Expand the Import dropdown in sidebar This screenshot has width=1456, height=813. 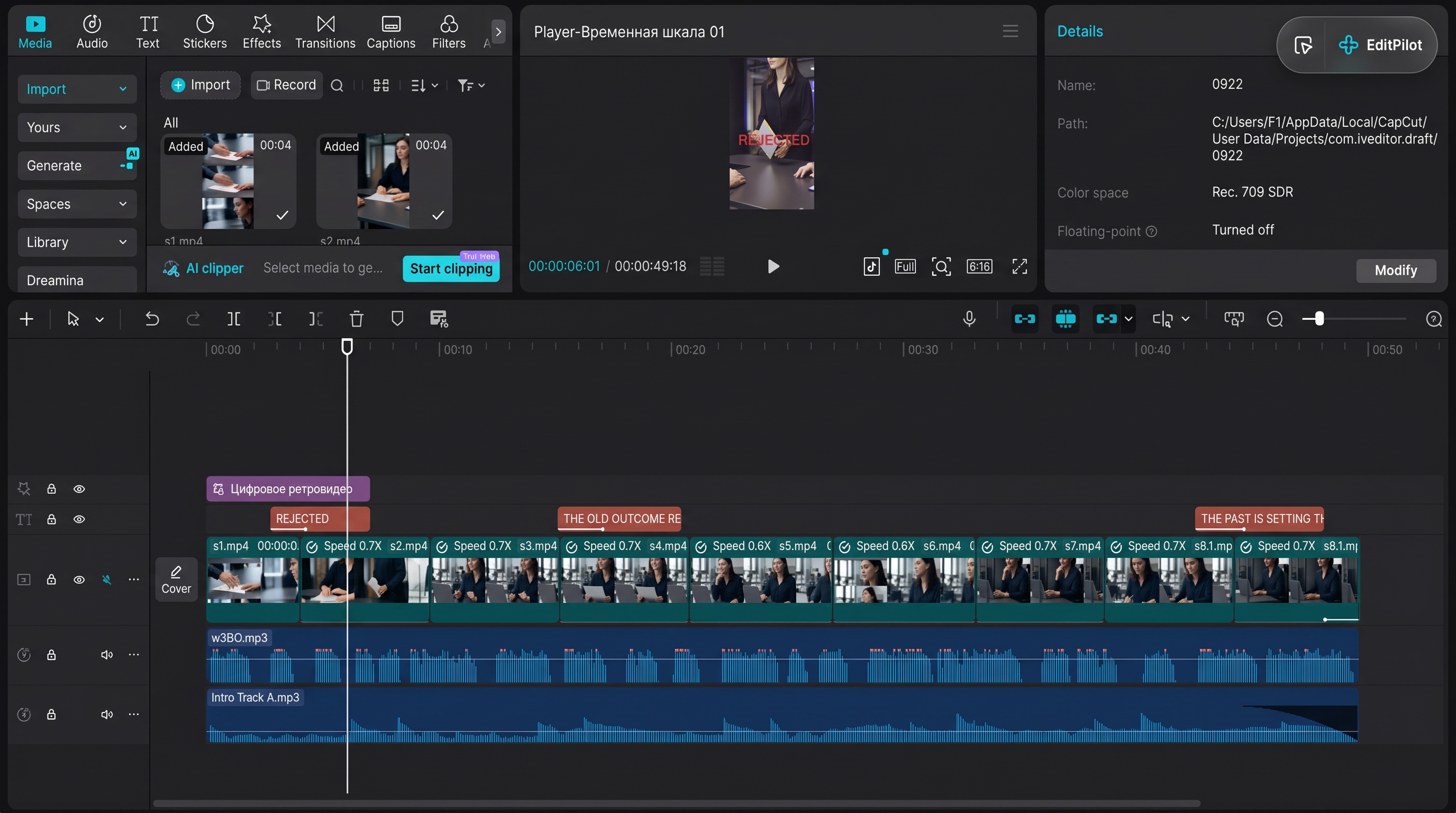[77, 89]
